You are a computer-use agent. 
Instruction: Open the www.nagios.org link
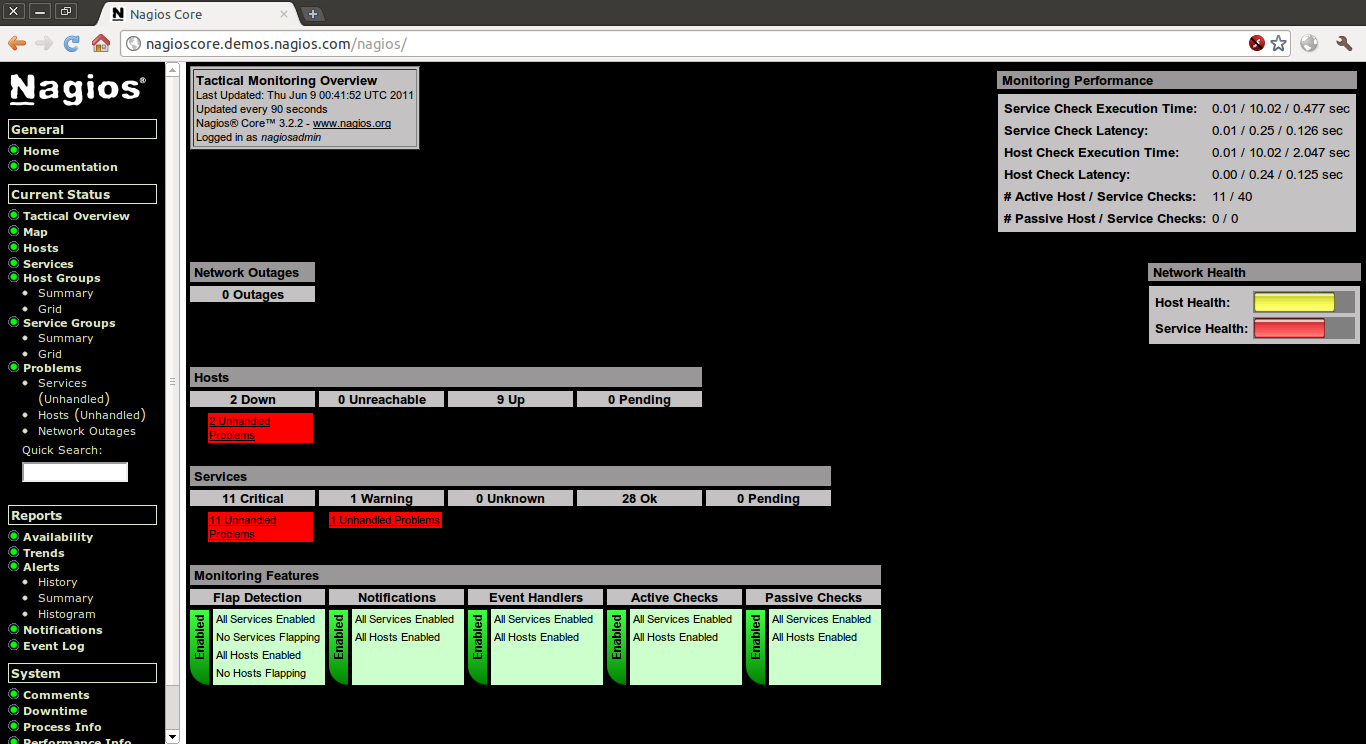tap(352, 123)
